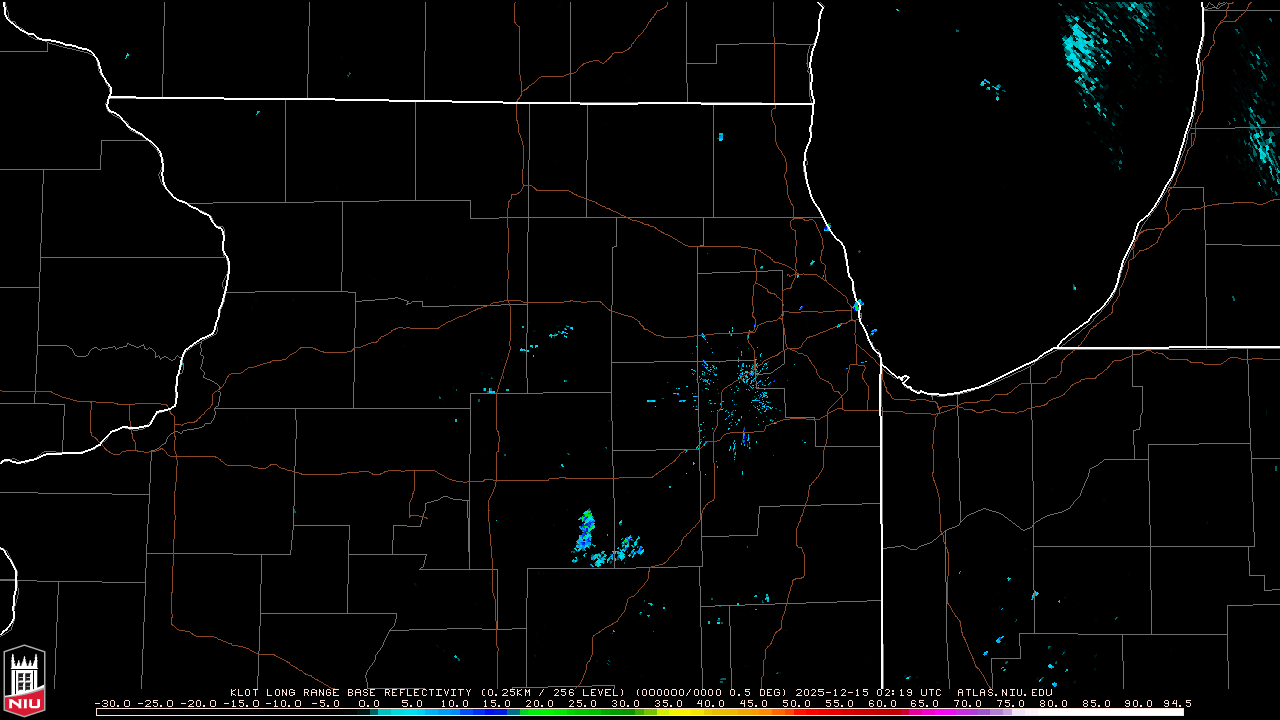Click the "80.0" scale label
Viewport: 1280px width, 720px height.
(x=1056, y=703)
